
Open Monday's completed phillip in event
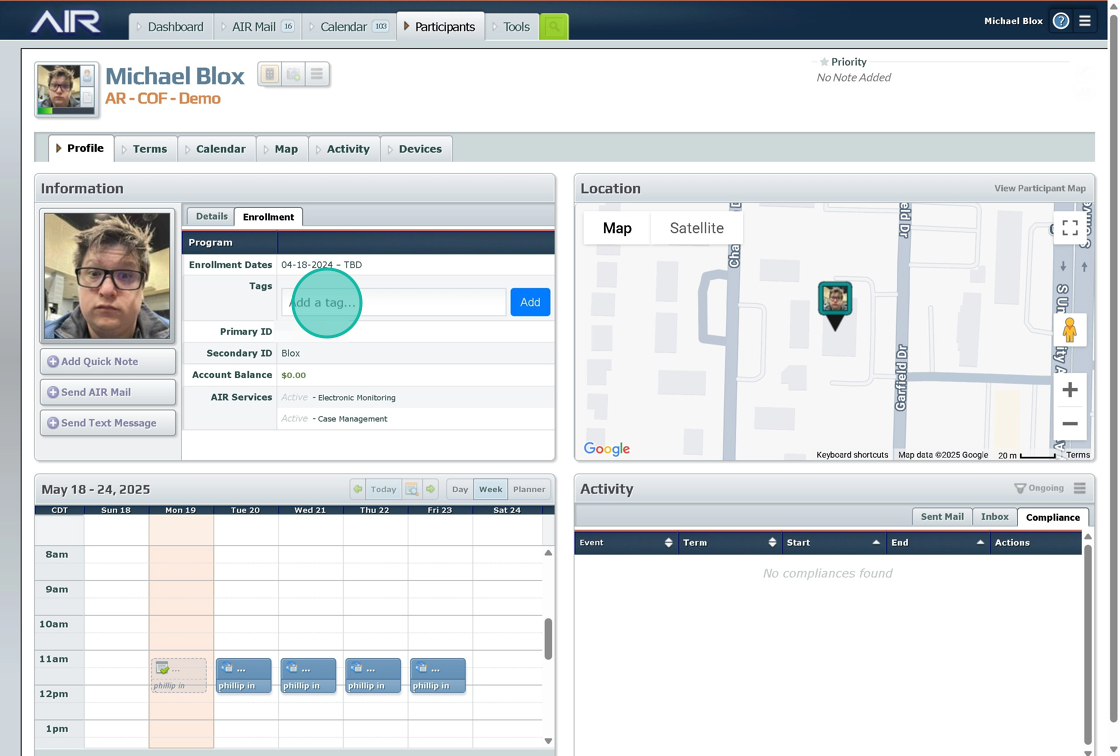[179, 675]
